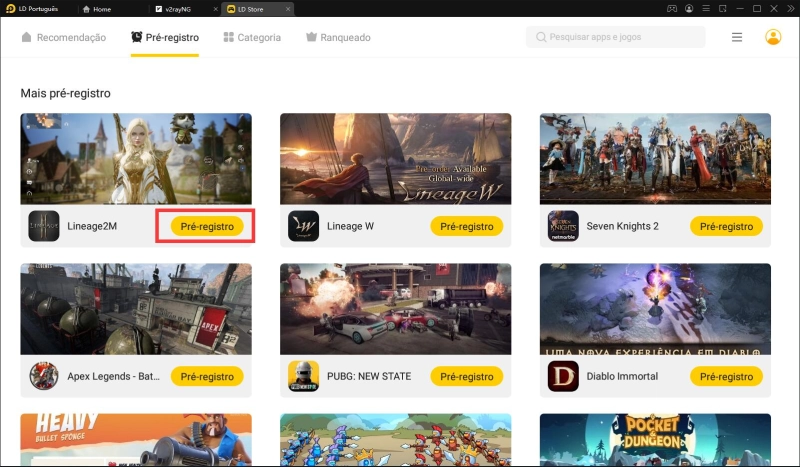The height and width of the screenshot is (467, 800).
Task: Switch to the Home window tab
Action: click(101, 9)
